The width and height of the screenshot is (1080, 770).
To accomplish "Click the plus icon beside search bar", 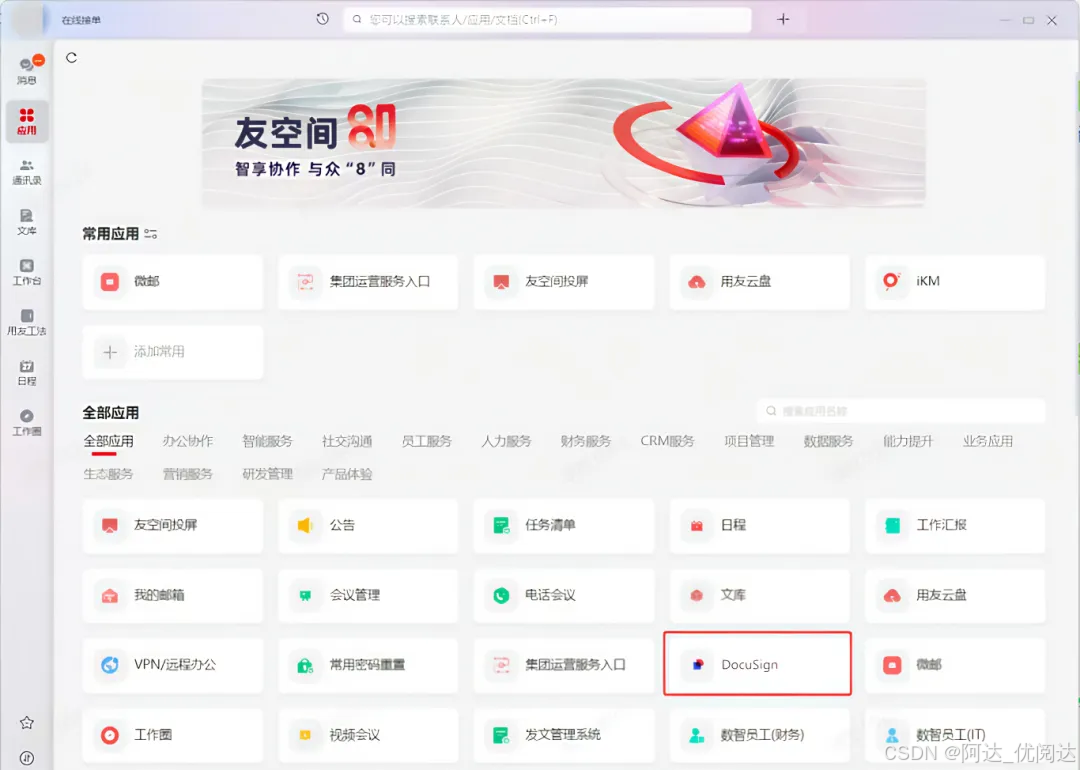I will pos(783,19).
